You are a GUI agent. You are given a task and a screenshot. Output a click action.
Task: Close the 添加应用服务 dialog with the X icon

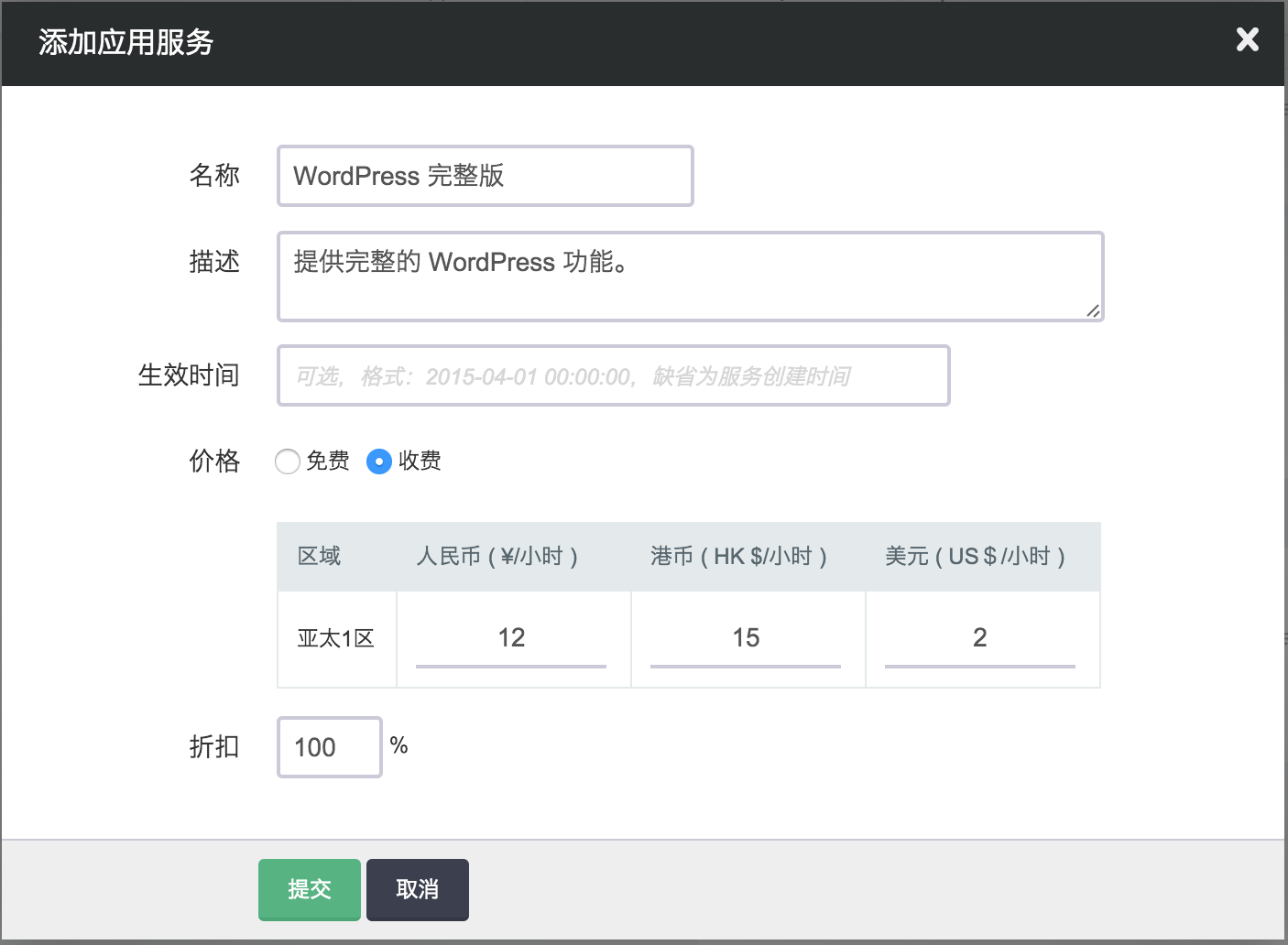pos(1247,39)
